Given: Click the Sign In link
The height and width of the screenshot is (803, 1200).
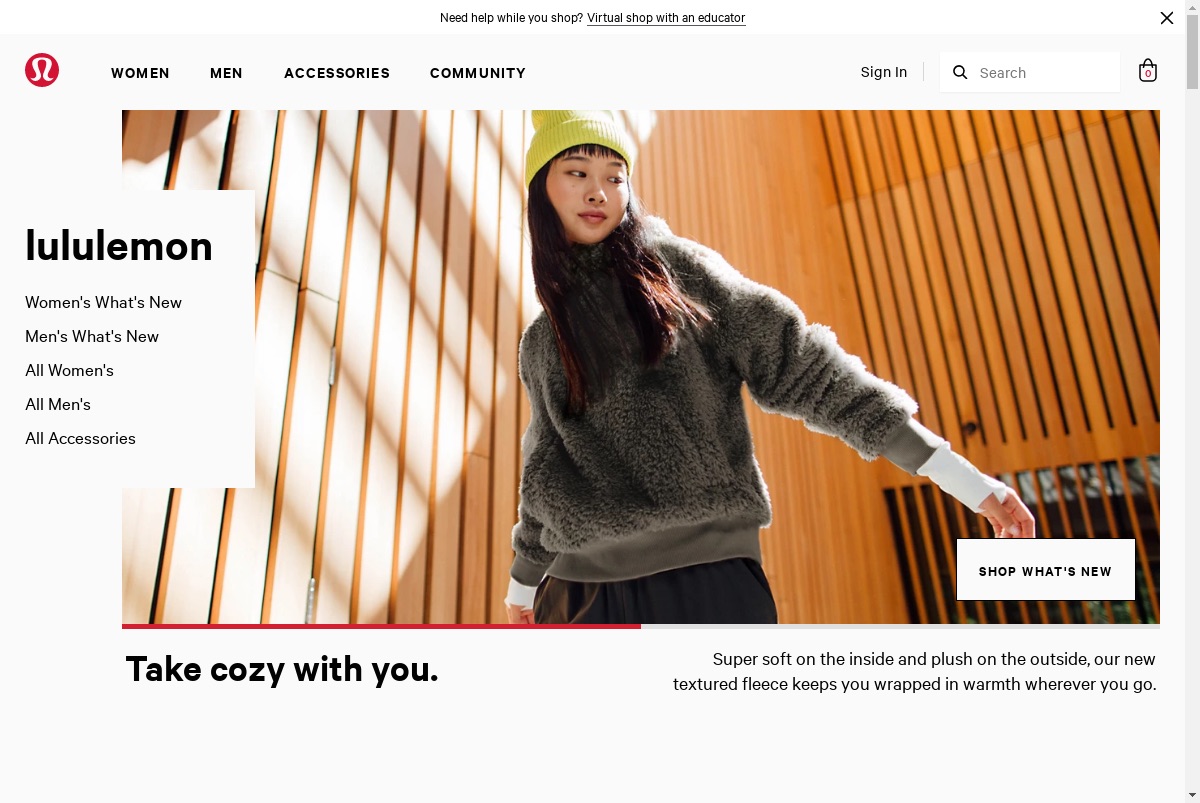Looking at the screenshot, I should coord(884,72).
